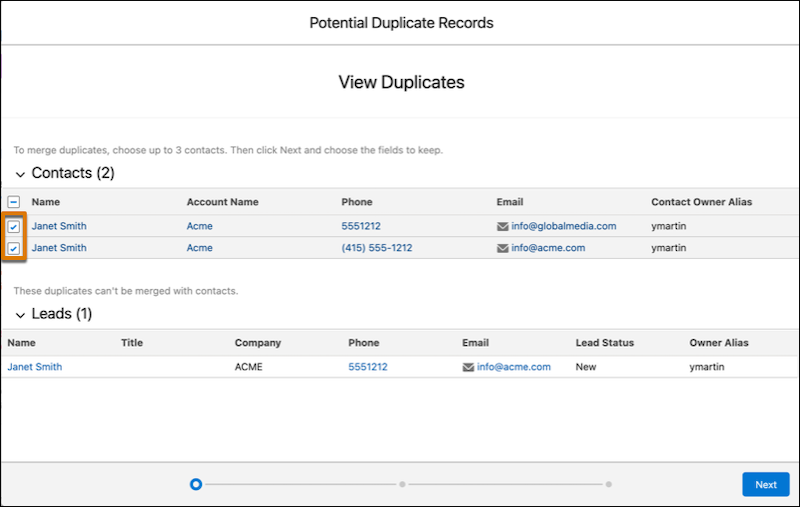This screenshot has width=800, height=507.
Task: Click the last step dot in progress bar
Action: pyautogui.click(x=608, y=484)
